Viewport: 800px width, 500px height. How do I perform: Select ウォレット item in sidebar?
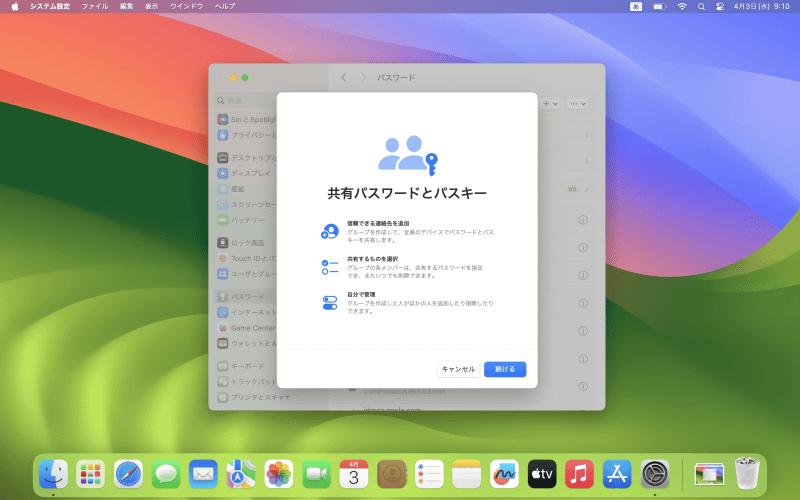click(x=247, y=343)
